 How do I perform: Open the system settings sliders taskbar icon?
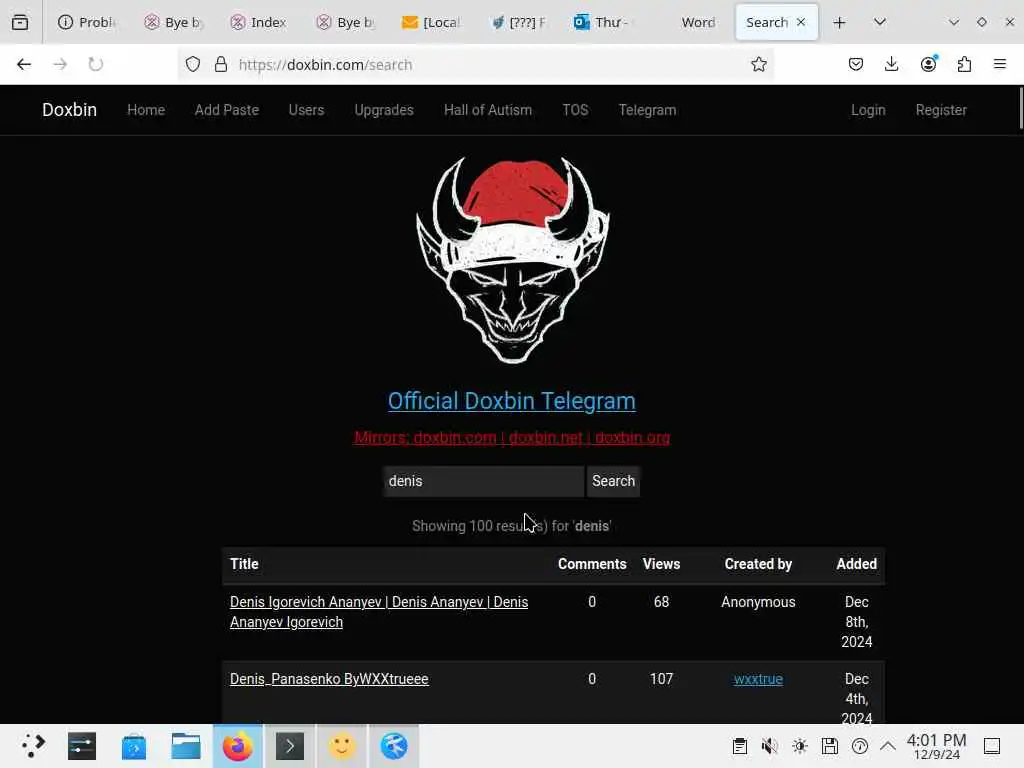[x=82, y=746]
